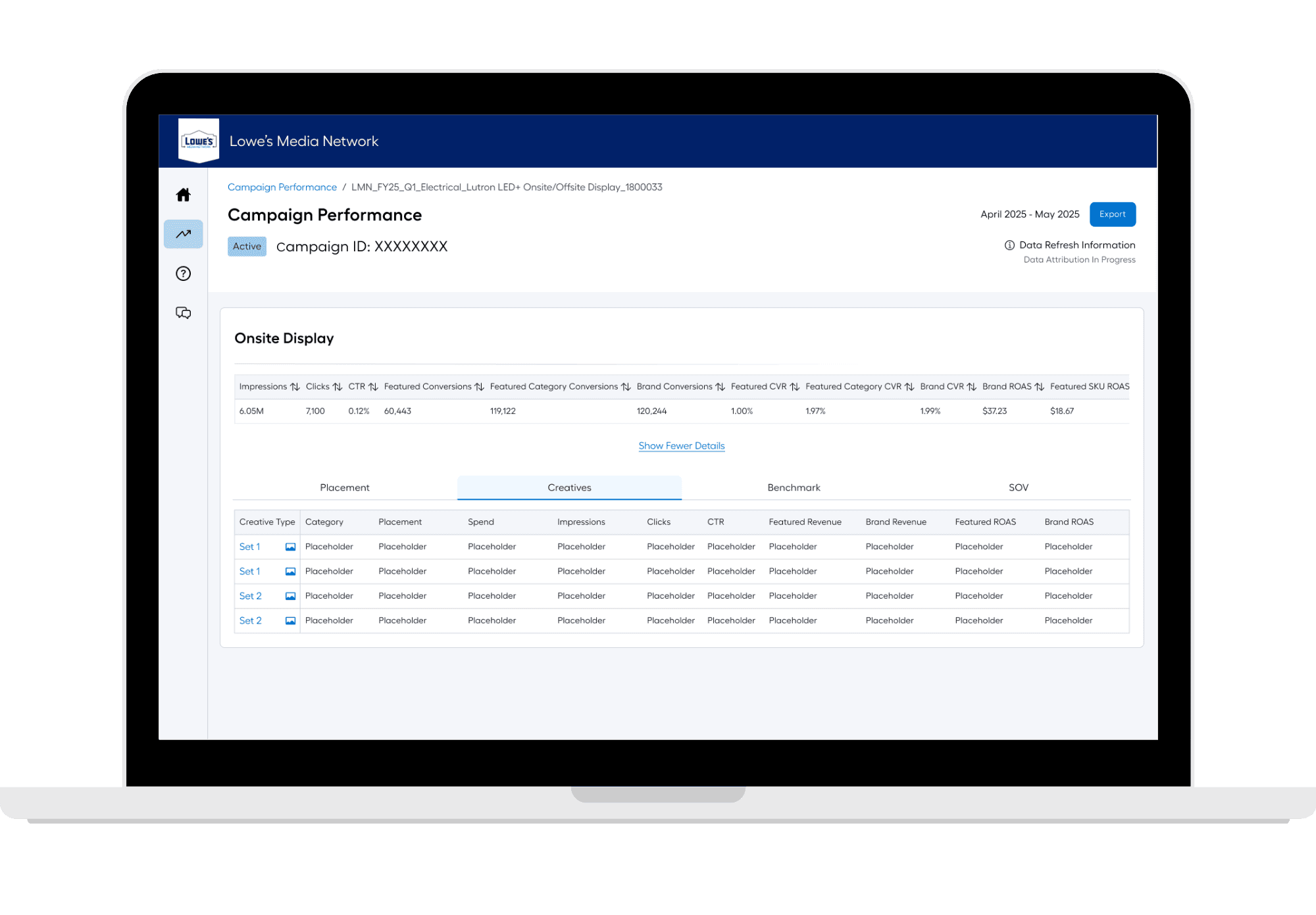Click the Export button

pyautogui.click(x=1112, y=214)
